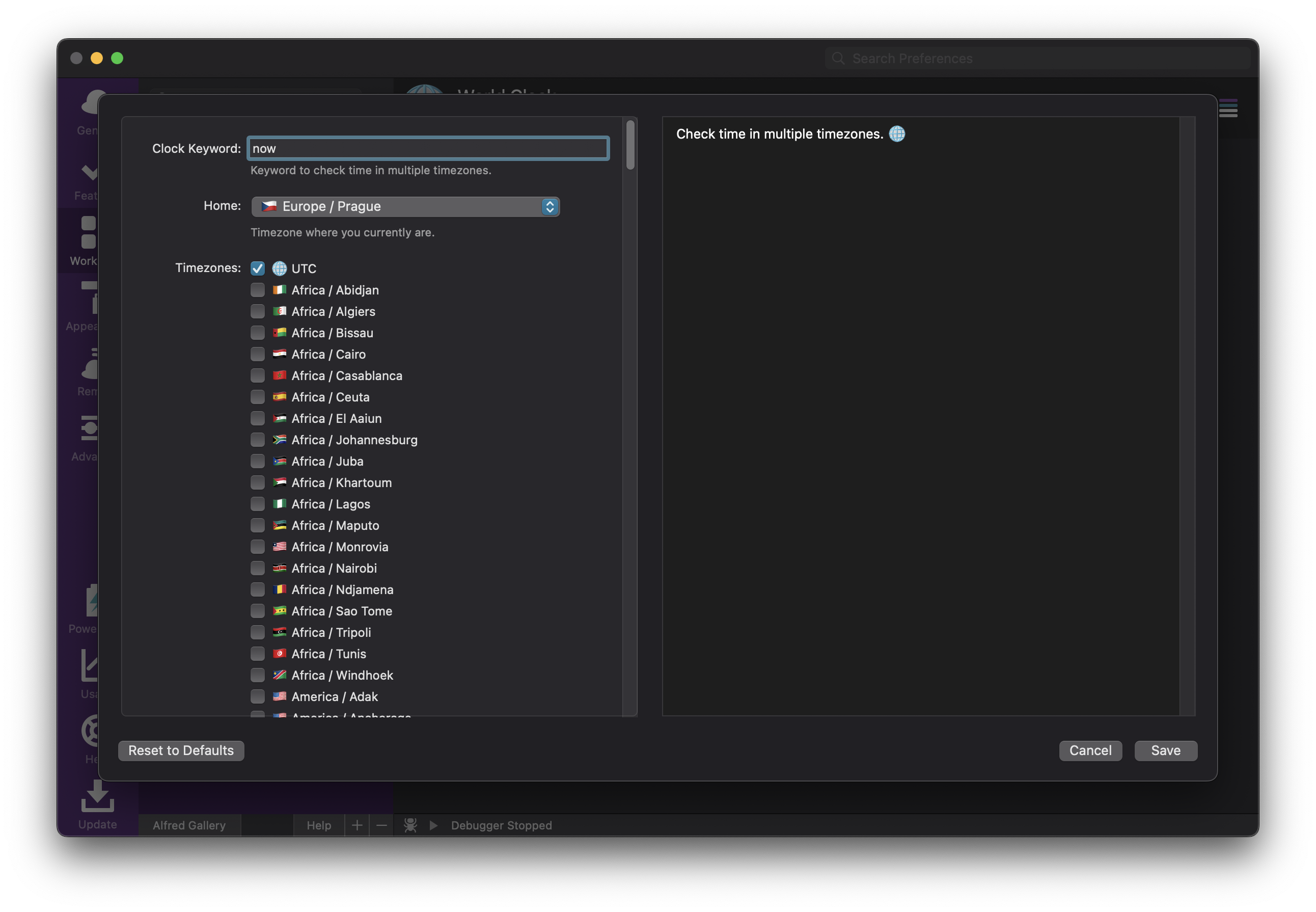Click the Reset to Defaults button

click(181, 750)
